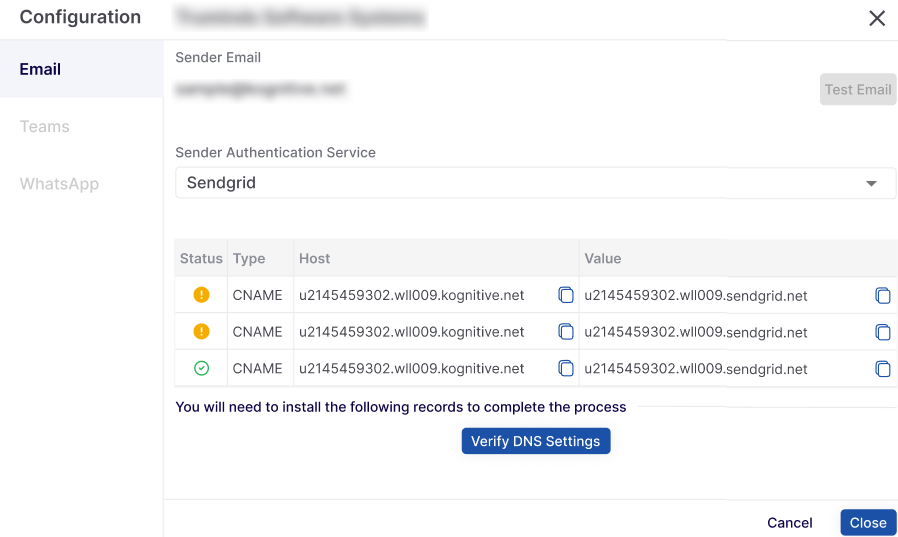Image resolution: width=898 pixels, height=537 pixels.
Task: Copy the sendgrid.net value in the second row
Action: [882, 332]
